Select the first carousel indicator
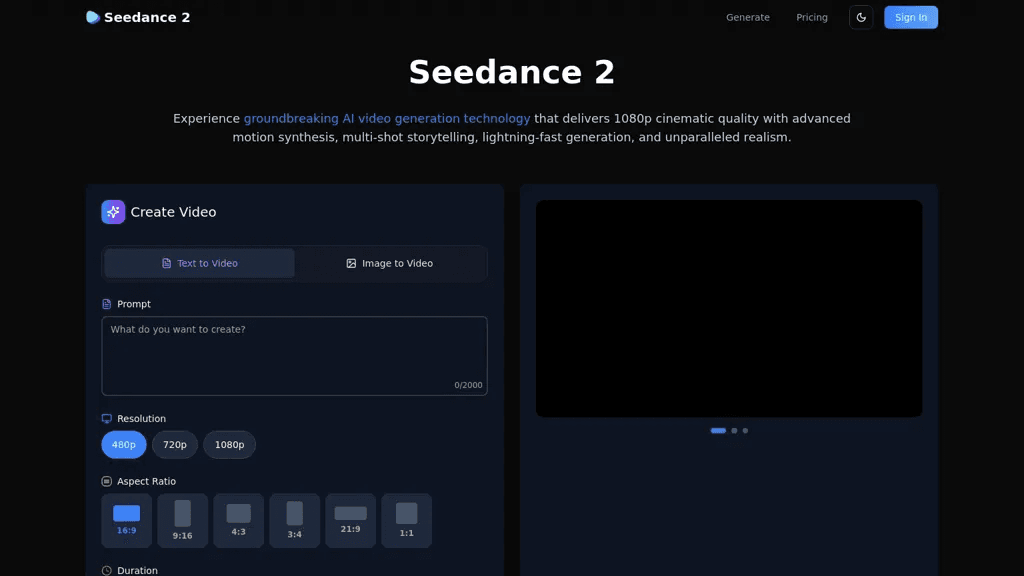1024x576 pixels. click(x=718, y=431)
